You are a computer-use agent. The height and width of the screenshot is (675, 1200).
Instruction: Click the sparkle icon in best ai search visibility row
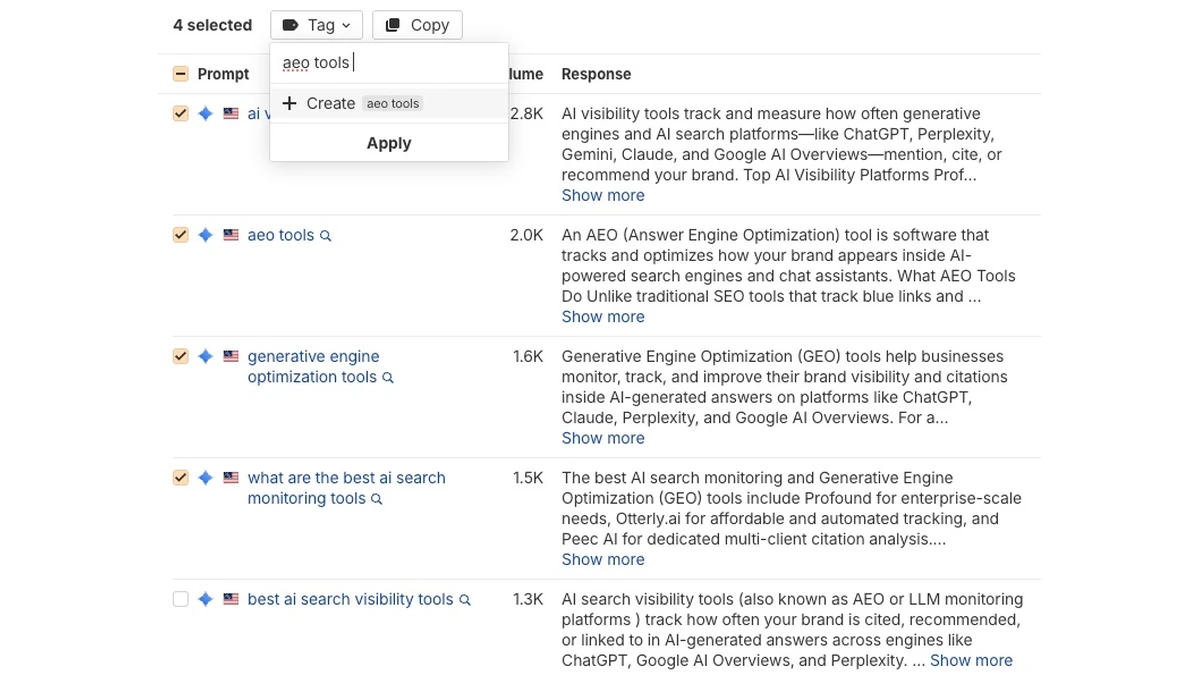(x=205, y=599)
